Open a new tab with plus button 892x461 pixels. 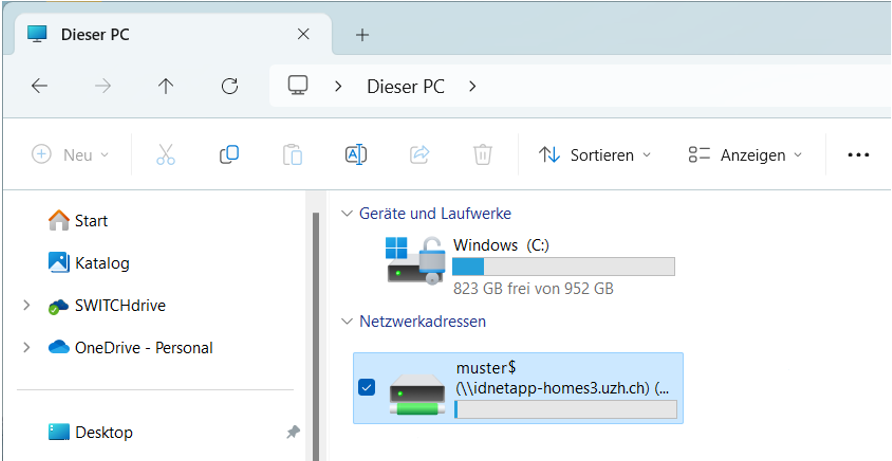[x=362, y=35]
